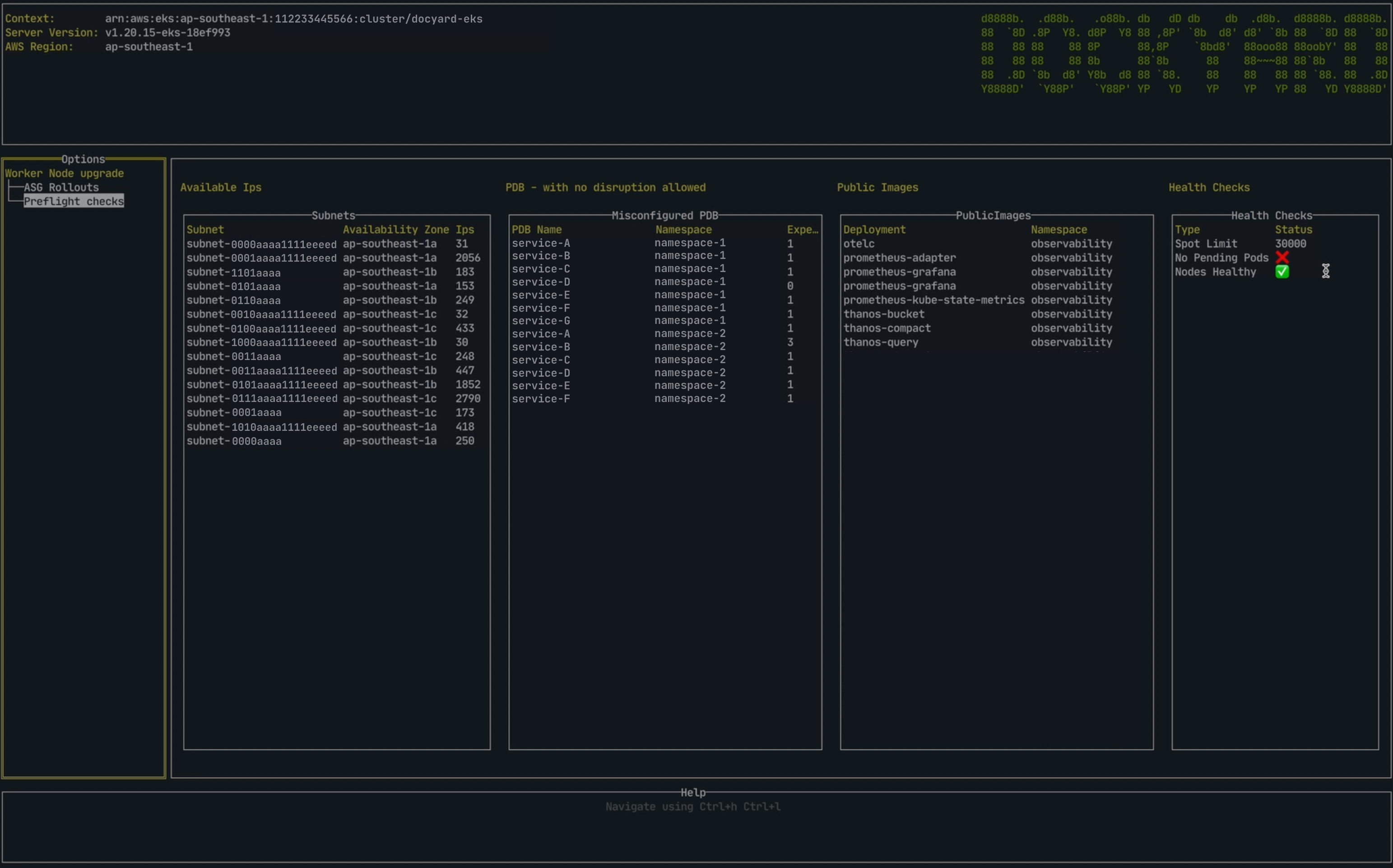Screen dimensions: 1393x868
Task: Select the thanos-query deployment row
Action: [x=880, y=342]
